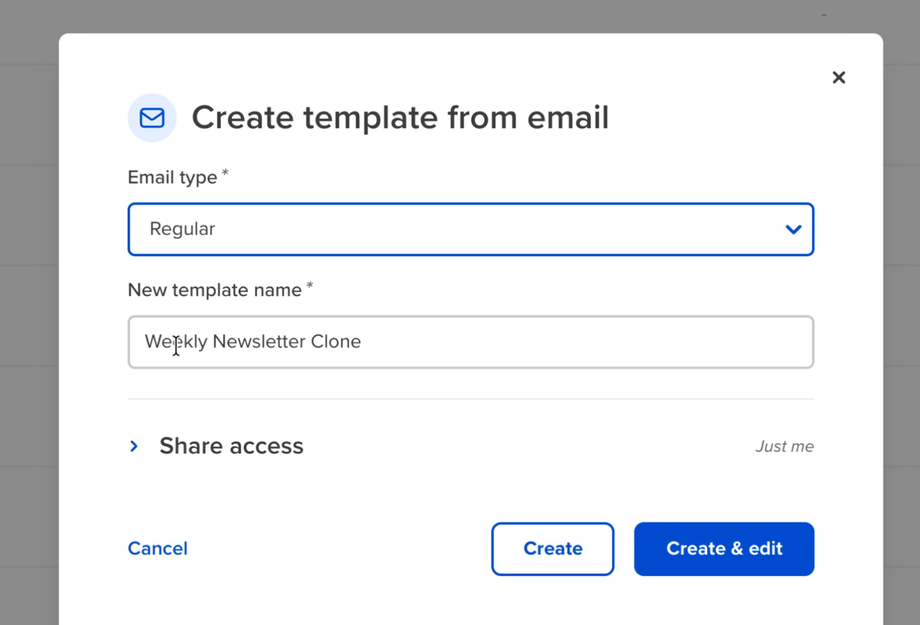
Task: Click the 'Create template from email' heading
Action: [x=400, y=117]
